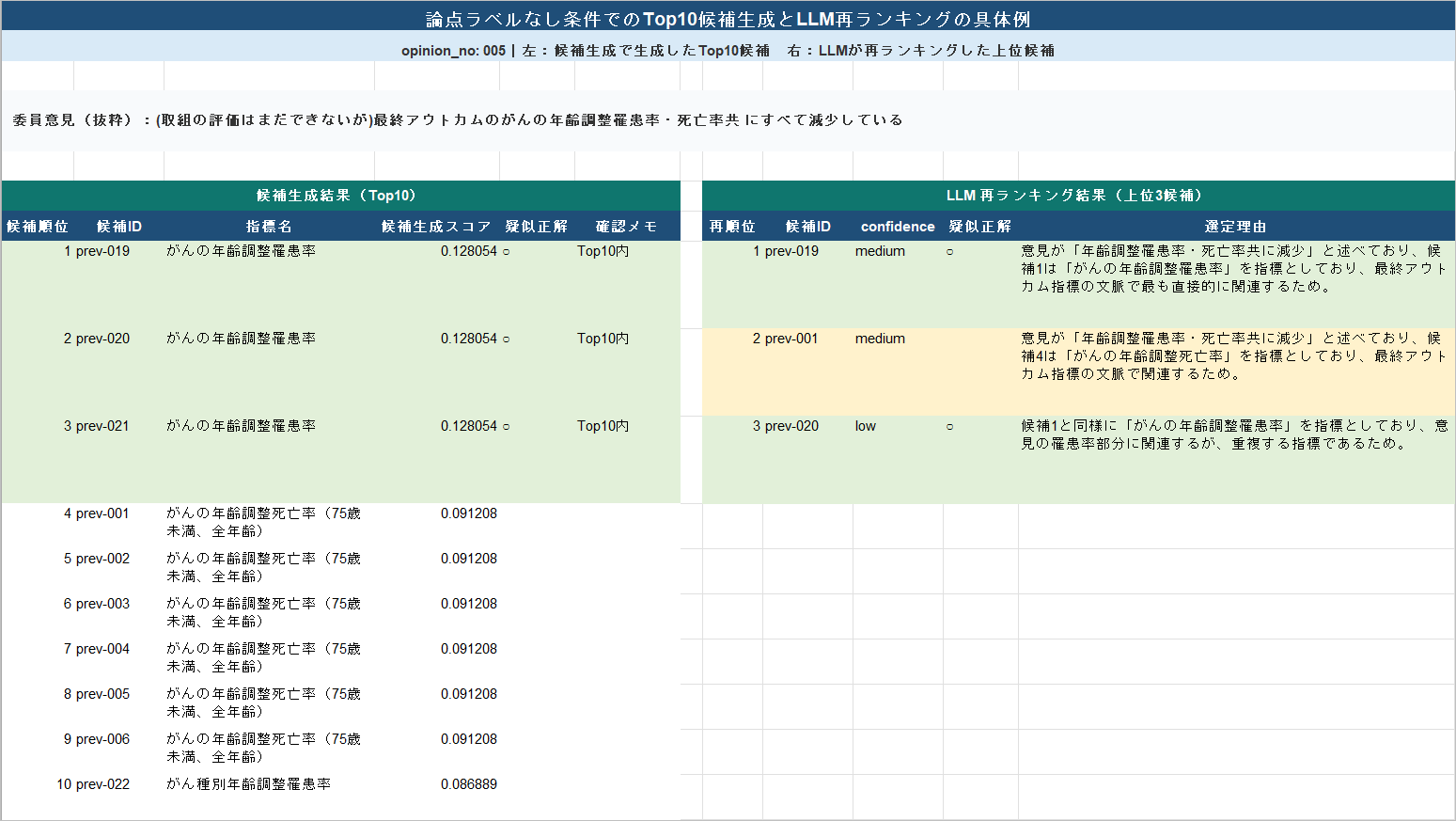Click the 候補順位 column header
Image resolution: width=1456 pixels, height=821 pixels.
coord(38,227)
